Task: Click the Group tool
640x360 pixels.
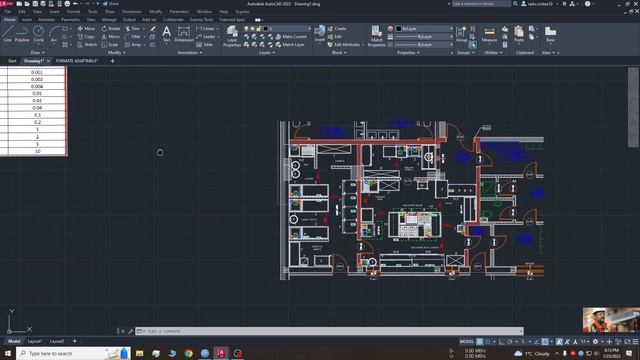Action: tap(462, 34)
